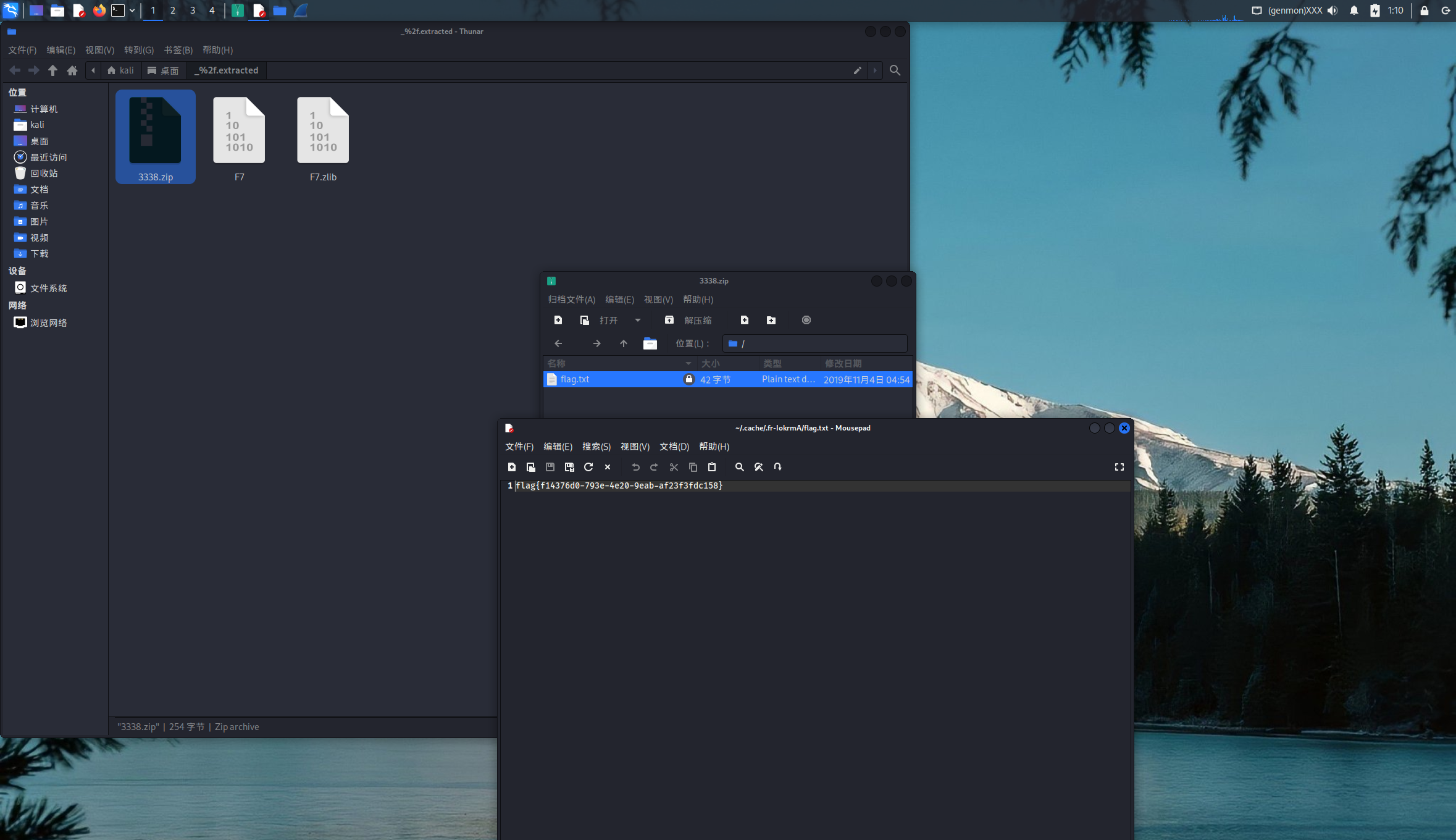Screen dimensions: 1456x840
Task: Switch to workspace 2 in top panel
Action: pyautogui.click(x=172, y=10)
